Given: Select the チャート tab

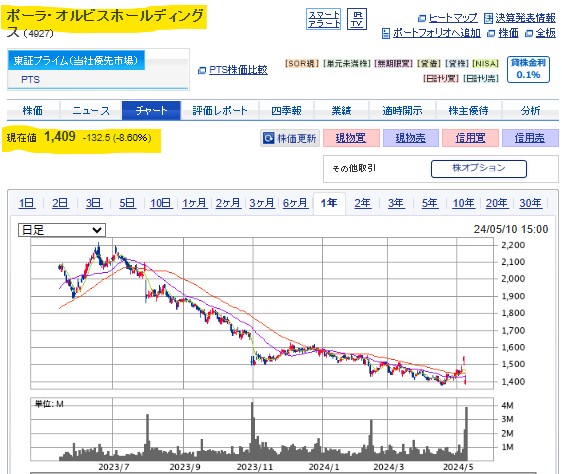Looking at the screenshot, I should click(x=151, y=110).
